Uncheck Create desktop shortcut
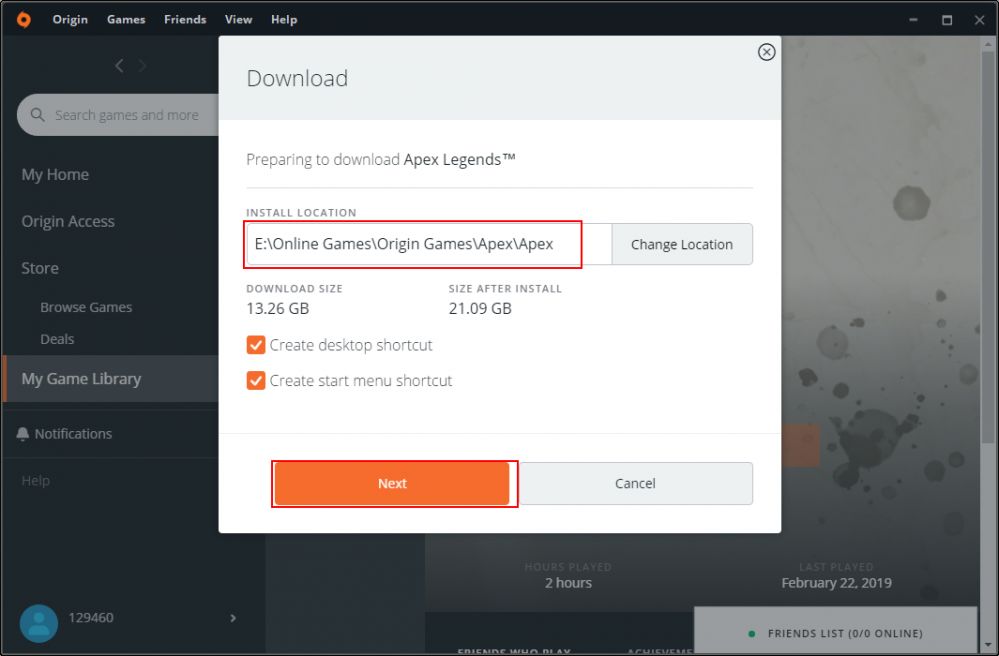This screenshot has width=999, height=656. coord(255,345)
